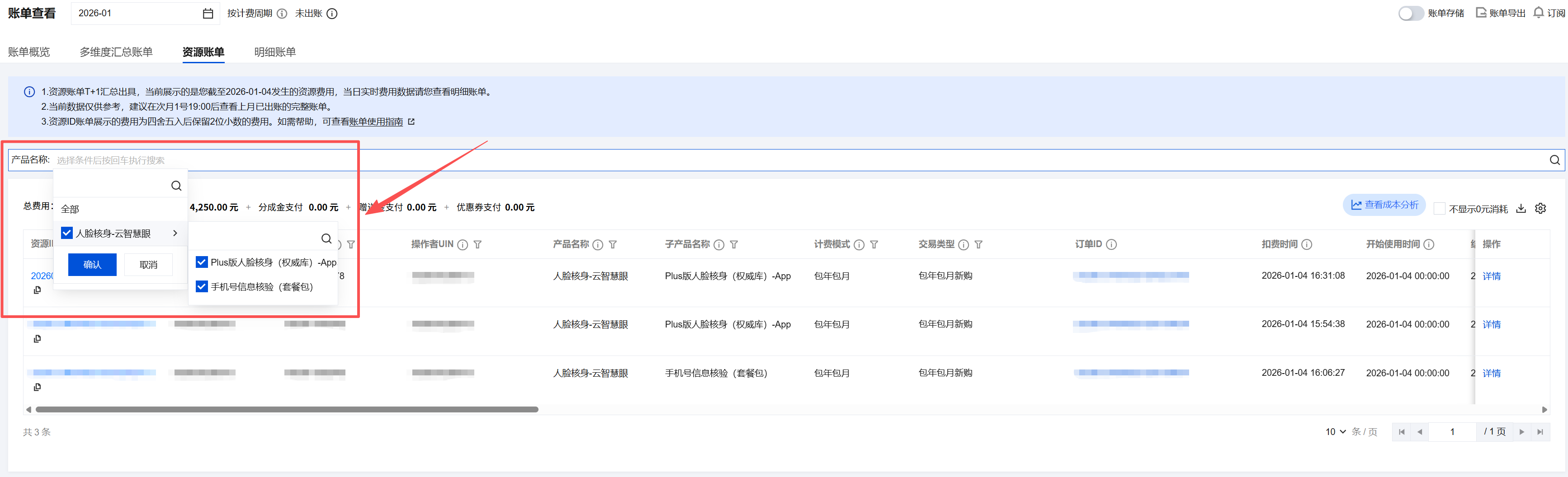
Task: Click the 2026-01 billing month field
Action: [146, 14]
